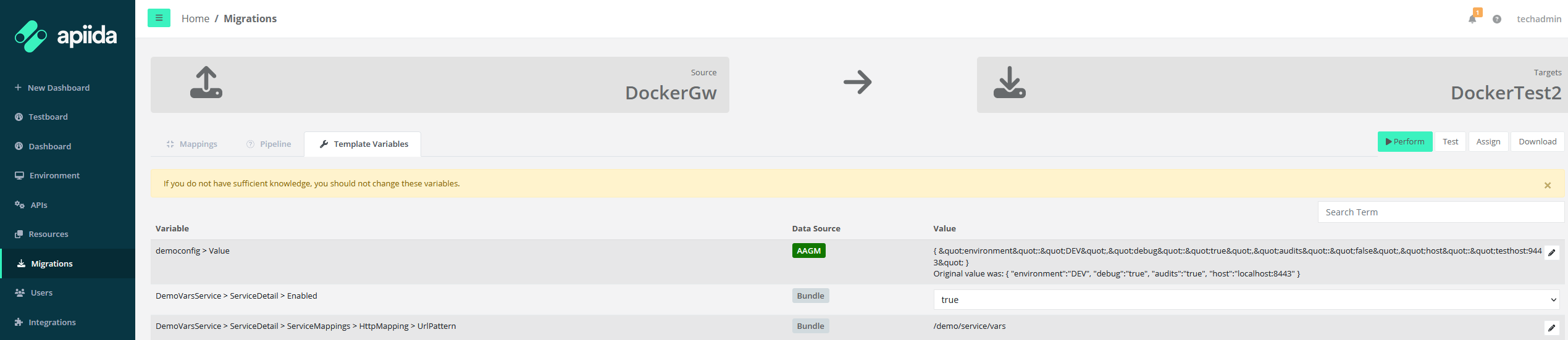Screen dimensions: 1568x340
Task: Switch to the Pipeline tab
Action: (269, 144)
